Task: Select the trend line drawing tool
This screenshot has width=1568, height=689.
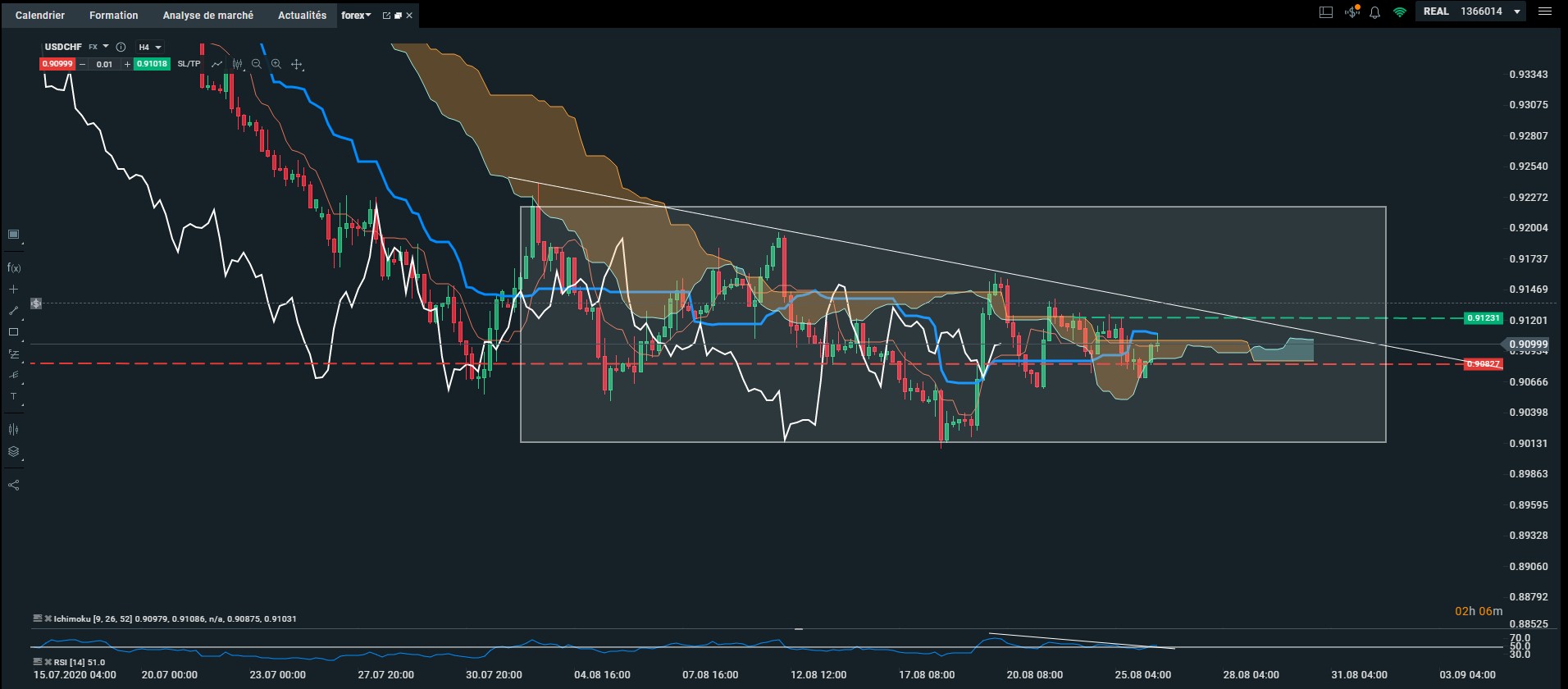Action: [x=13, y=311]
